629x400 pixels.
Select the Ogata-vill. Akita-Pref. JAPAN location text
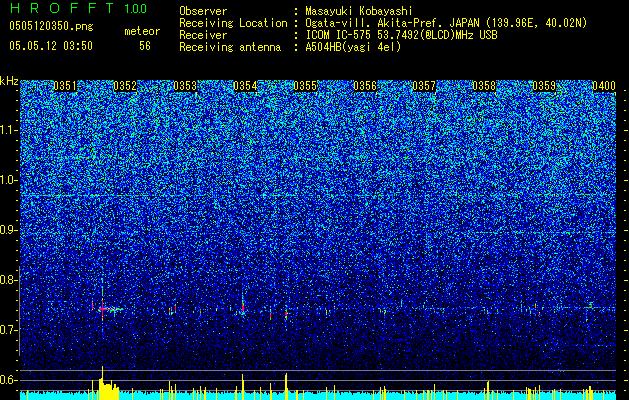click(x=446, y=23)
